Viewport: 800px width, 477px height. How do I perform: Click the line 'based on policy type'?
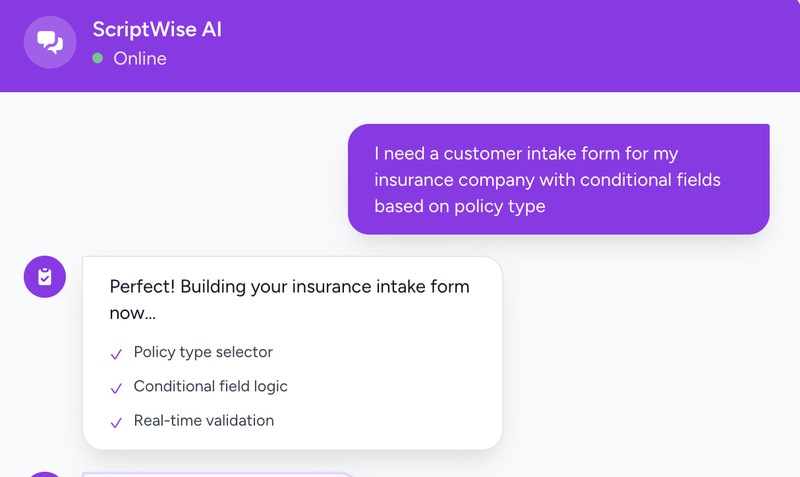click(460, 206)
